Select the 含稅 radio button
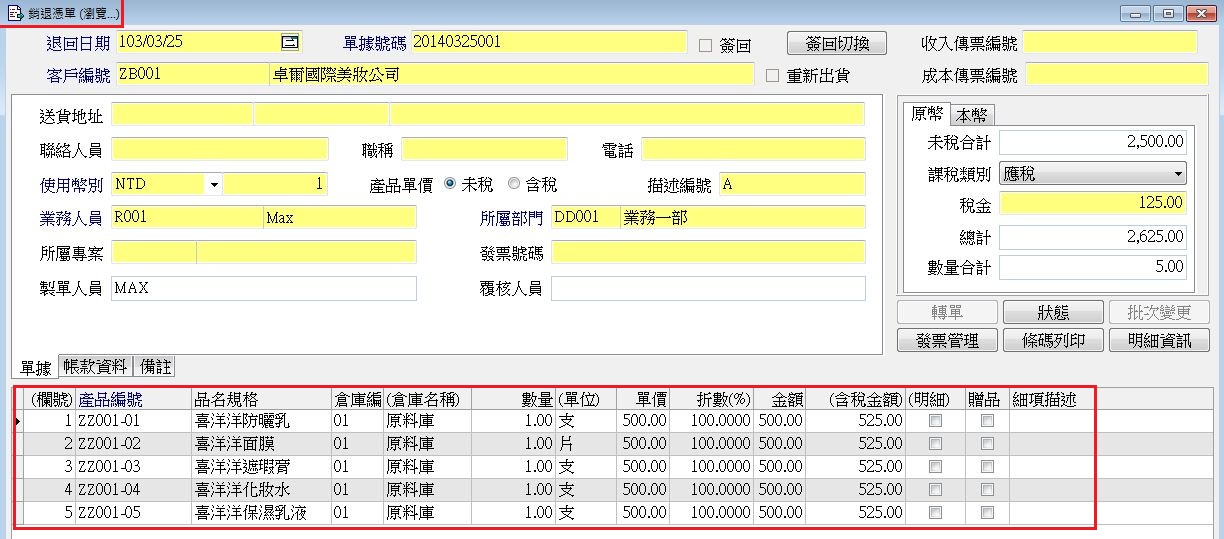 [514, 184]
